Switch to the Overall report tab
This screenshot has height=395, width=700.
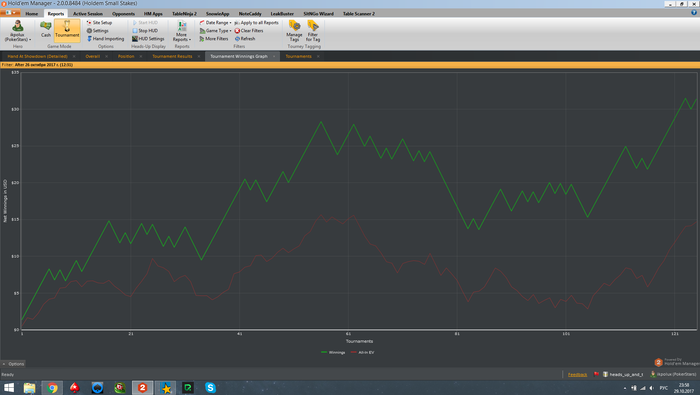click(92, 56)
